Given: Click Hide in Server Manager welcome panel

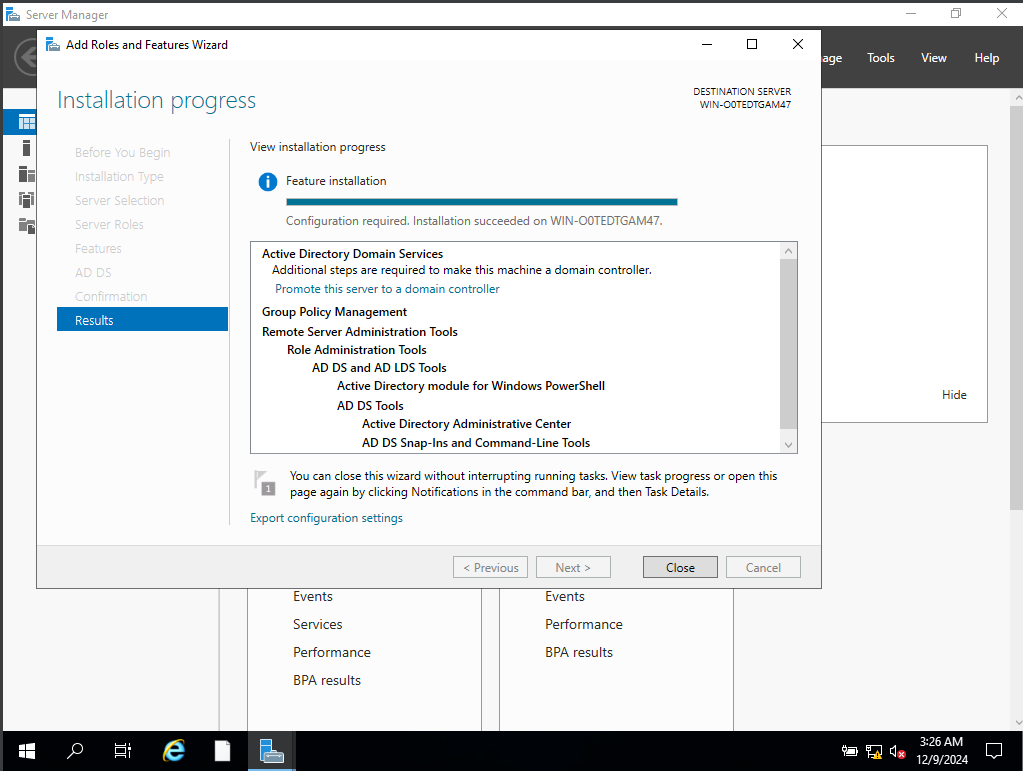Looking at the screenshot, I should tap(954, 395).
